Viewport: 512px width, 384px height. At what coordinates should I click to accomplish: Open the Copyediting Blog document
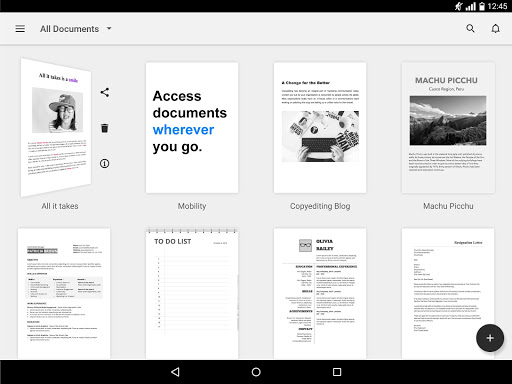pos(320,128)
